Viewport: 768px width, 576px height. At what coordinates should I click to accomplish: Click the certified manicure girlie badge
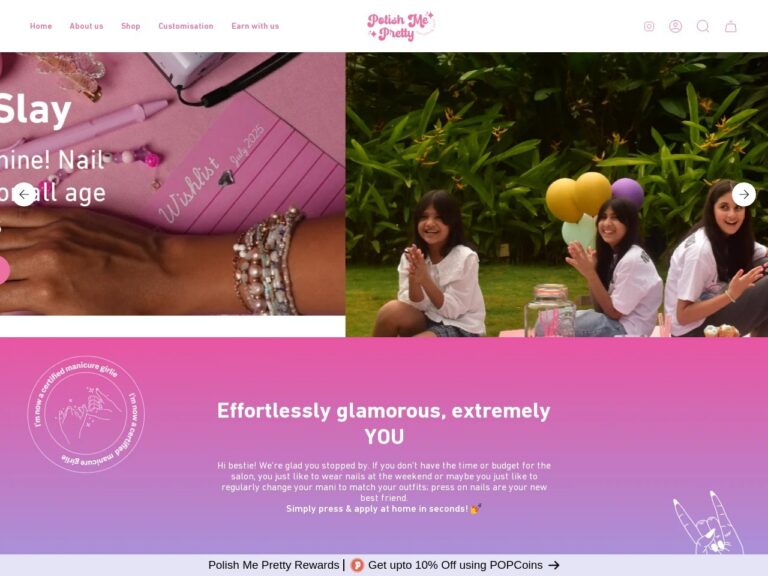(x=86, y=414)
